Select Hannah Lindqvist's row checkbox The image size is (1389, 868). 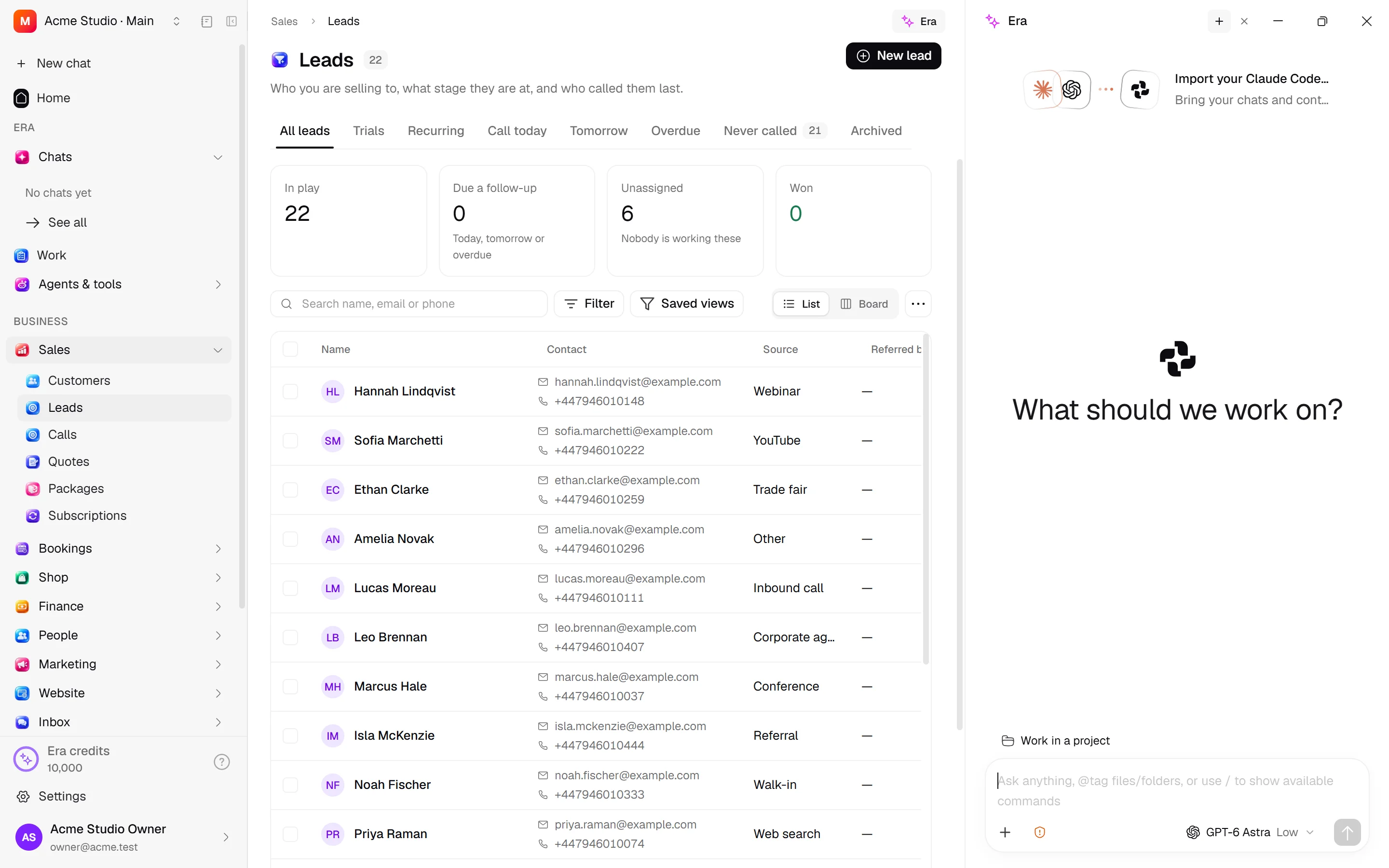(290, 392)
